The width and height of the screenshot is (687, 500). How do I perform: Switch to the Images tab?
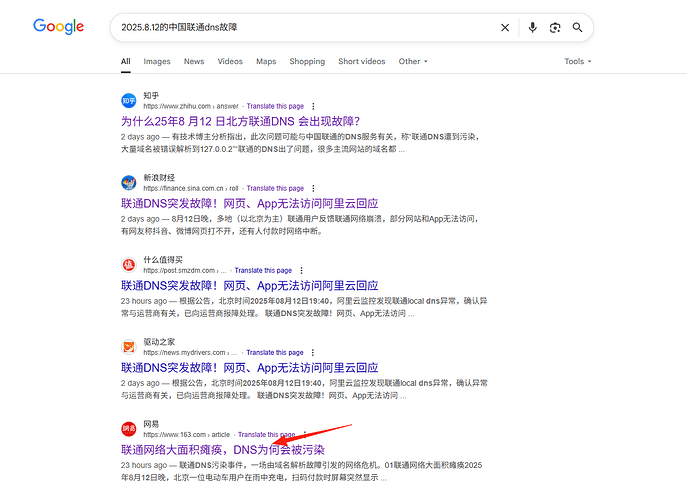(157, 61)
